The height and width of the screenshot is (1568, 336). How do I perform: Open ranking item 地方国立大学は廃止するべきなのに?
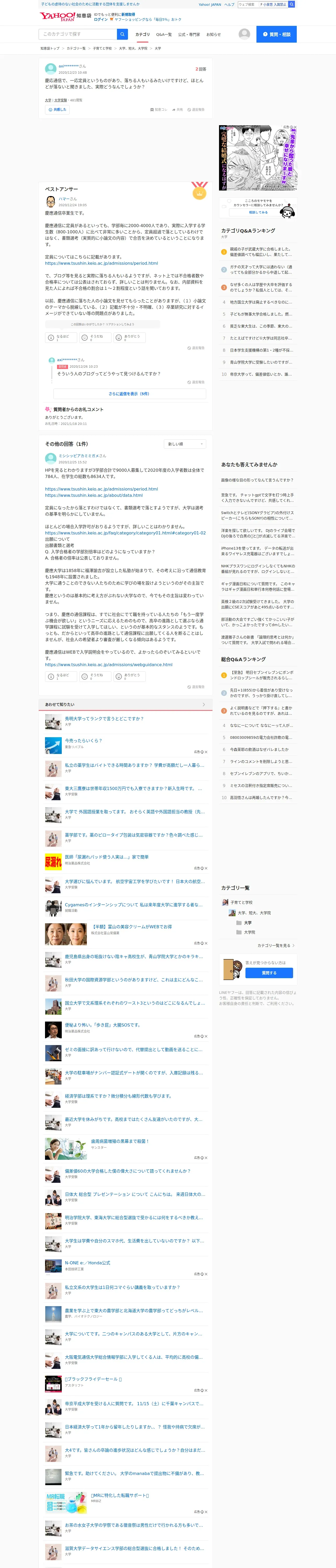261,302
